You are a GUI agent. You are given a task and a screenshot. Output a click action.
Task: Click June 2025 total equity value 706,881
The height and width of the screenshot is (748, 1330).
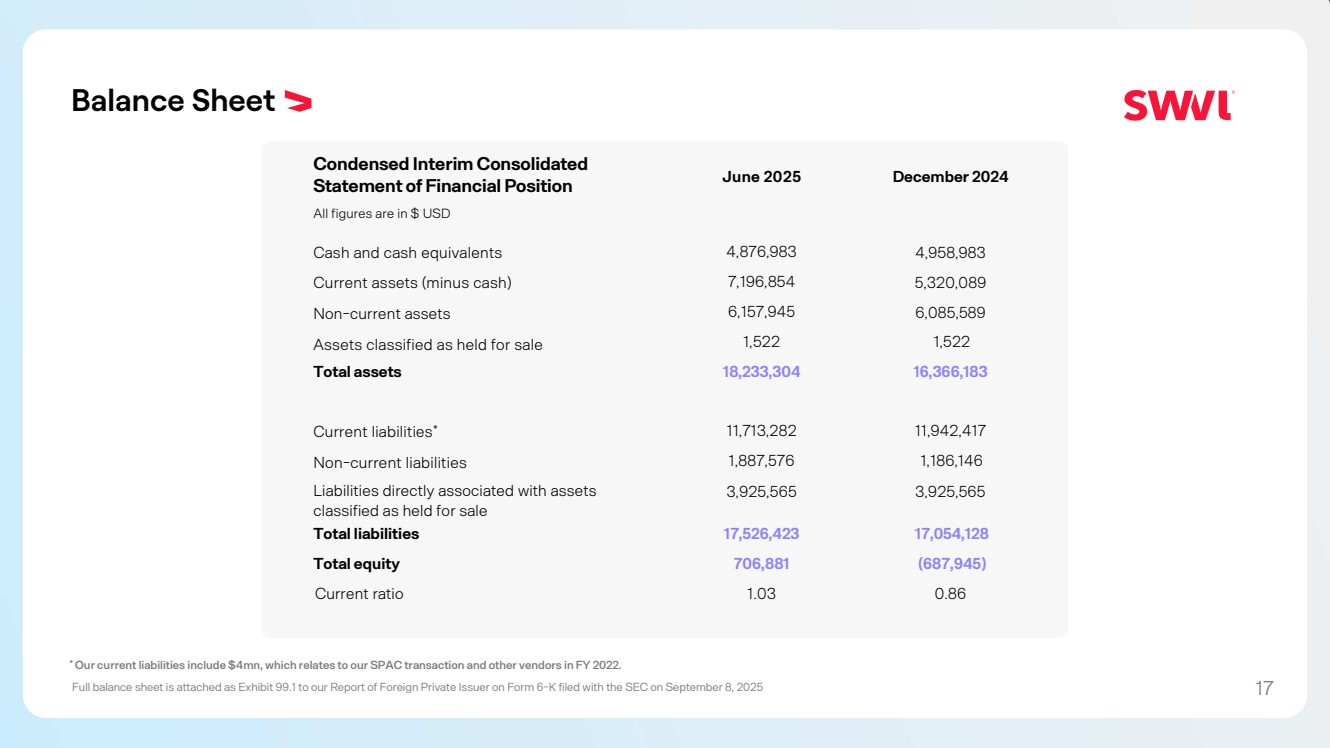(x=761, y=564)
